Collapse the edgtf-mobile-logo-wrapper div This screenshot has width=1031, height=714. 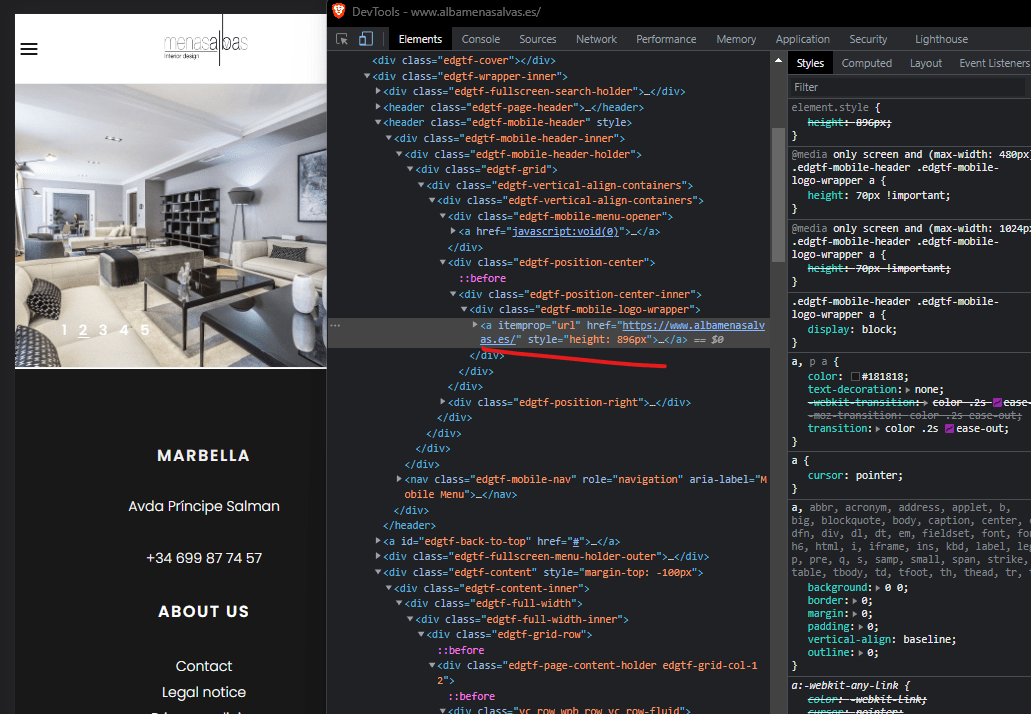click(x=464, y=309)
